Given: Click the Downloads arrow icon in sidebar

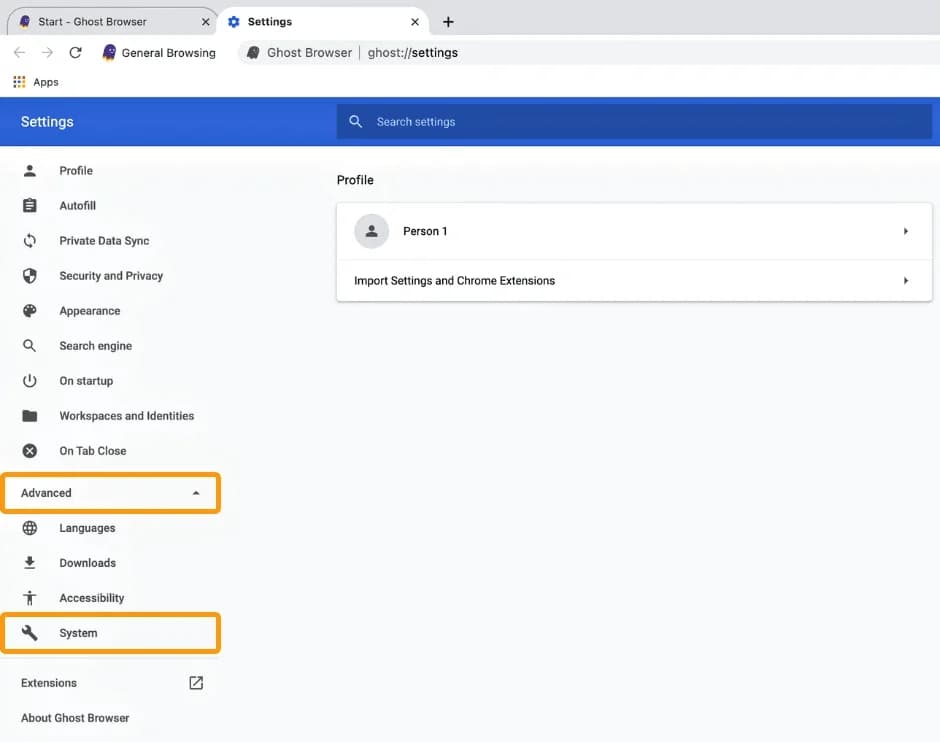Looking at the screenshot, I should point(30,563).
